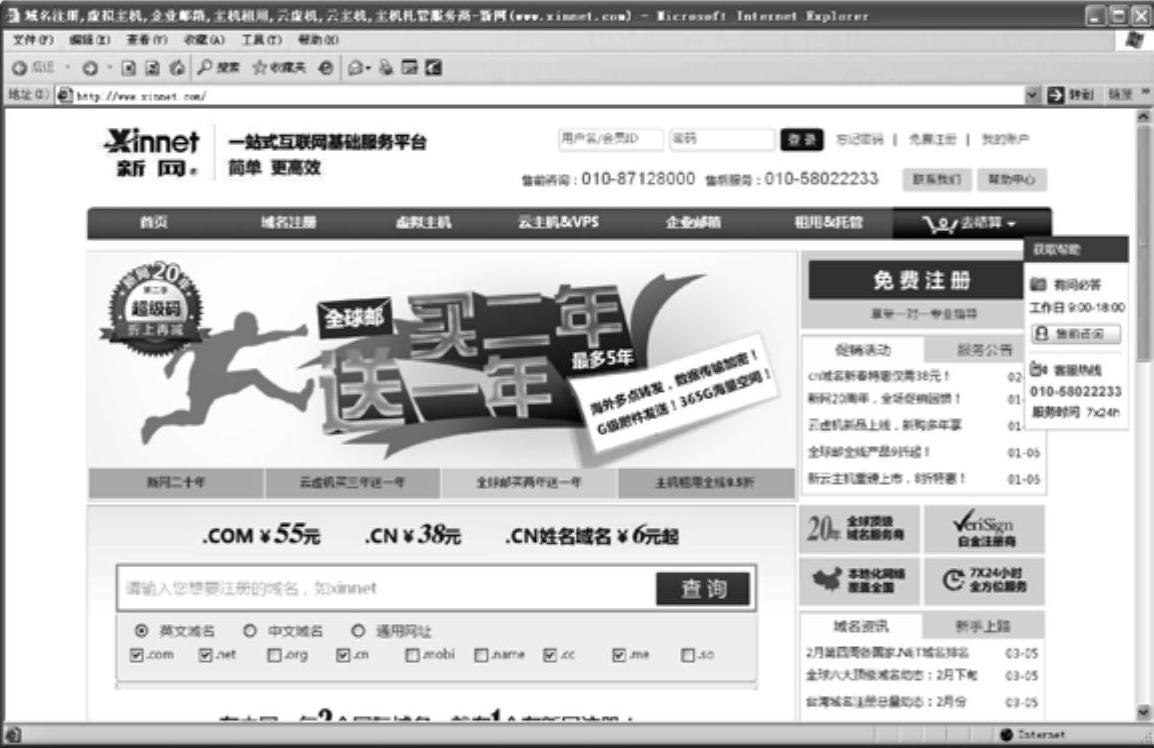The height and width of the screenshot is (748, 1154).
Task: Click the 帮助中心 button
Action: point(1012,180)
